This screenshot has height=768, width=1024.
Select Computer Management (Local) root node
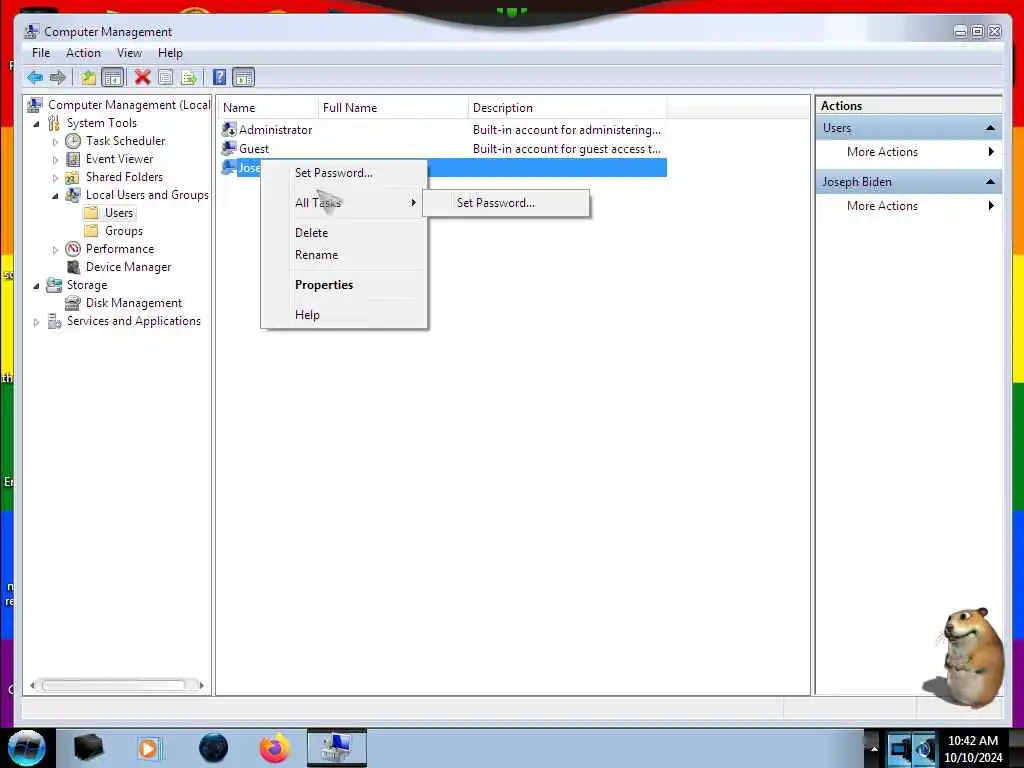(129, 105)
